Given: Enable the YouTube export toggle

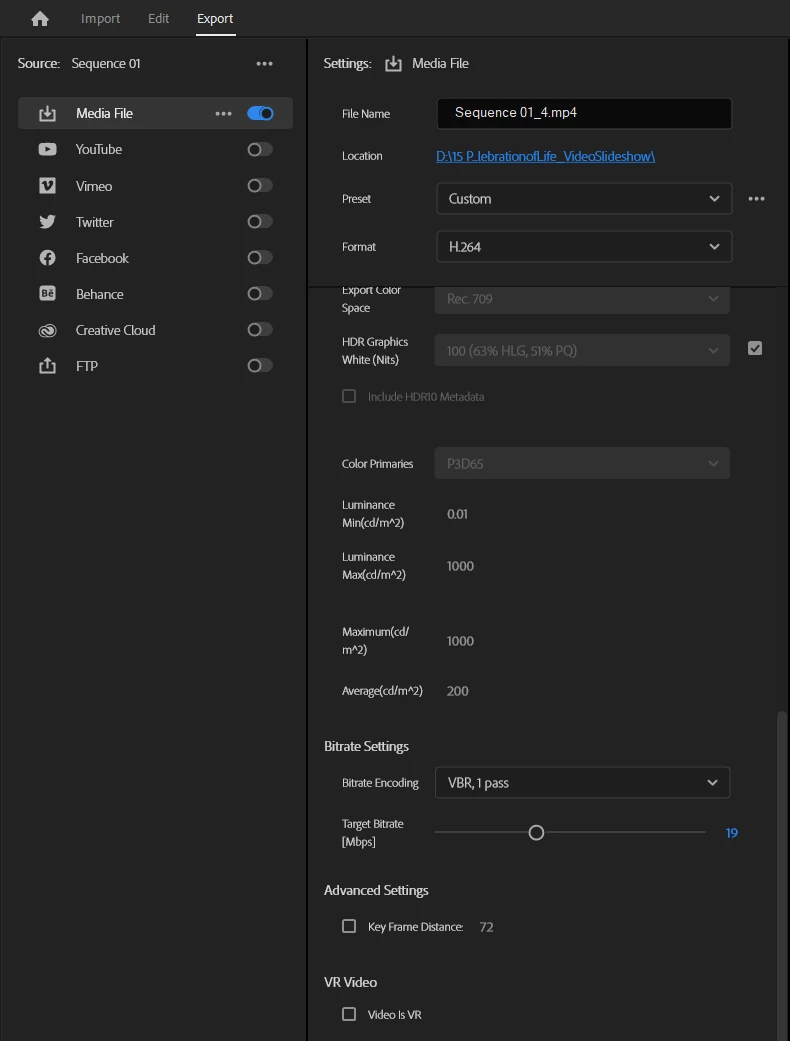Looking at the screenshot, I should tap(260, 149).
